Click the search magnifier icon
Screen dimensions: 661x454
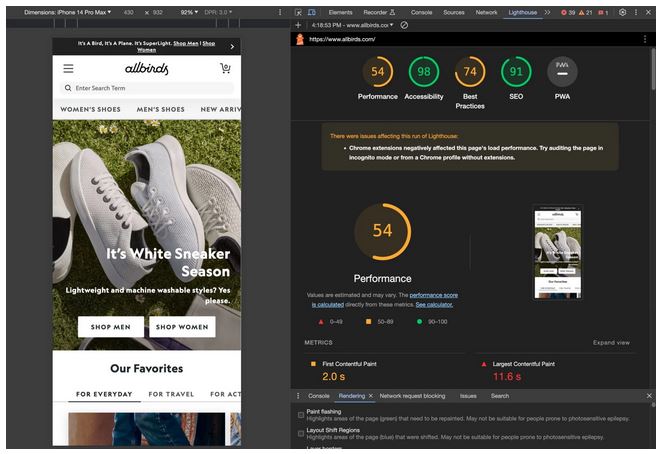pyautogui.click(x=68, y=88)
